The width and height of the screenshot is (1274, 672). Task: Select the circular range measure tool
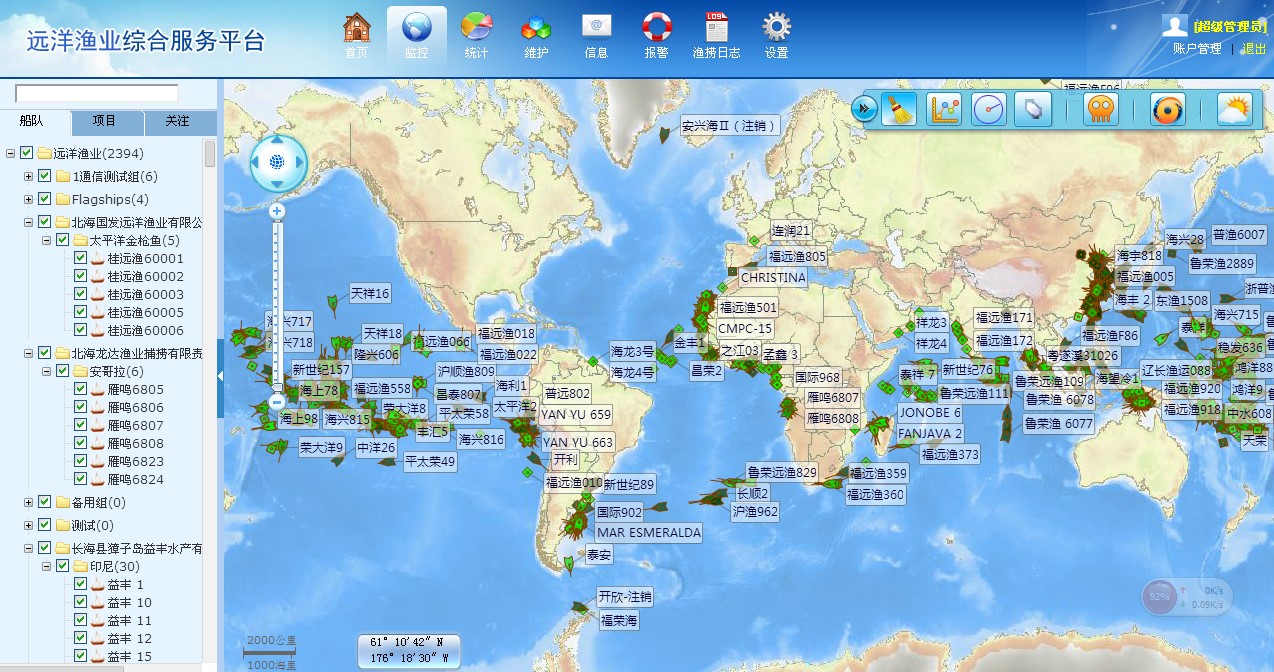coord(988,109)
